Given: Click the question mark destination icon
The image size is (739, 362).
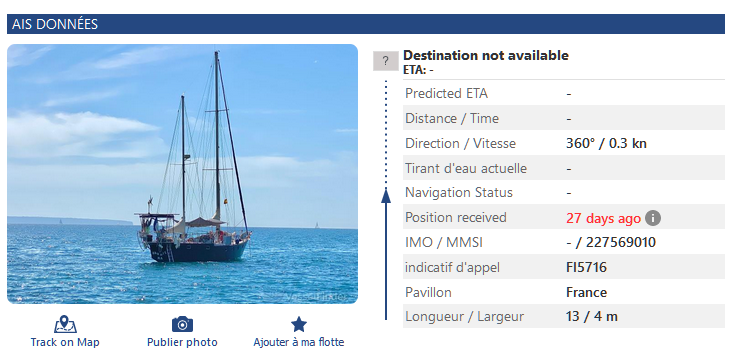Looking at the screenshot, I should (x=386, y=61).
